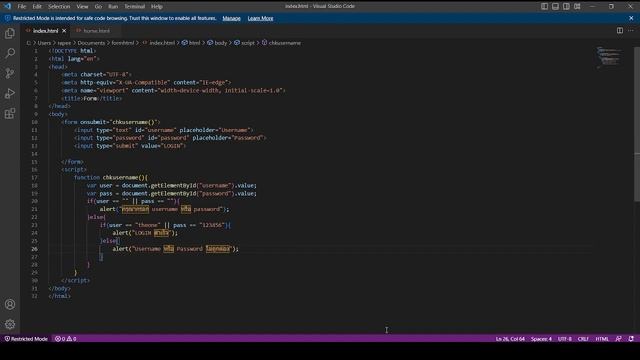Viewport: 640px width, 360px height.
Task: Expand the html breadcrumb symbol
Action: (x=194, y=43)
